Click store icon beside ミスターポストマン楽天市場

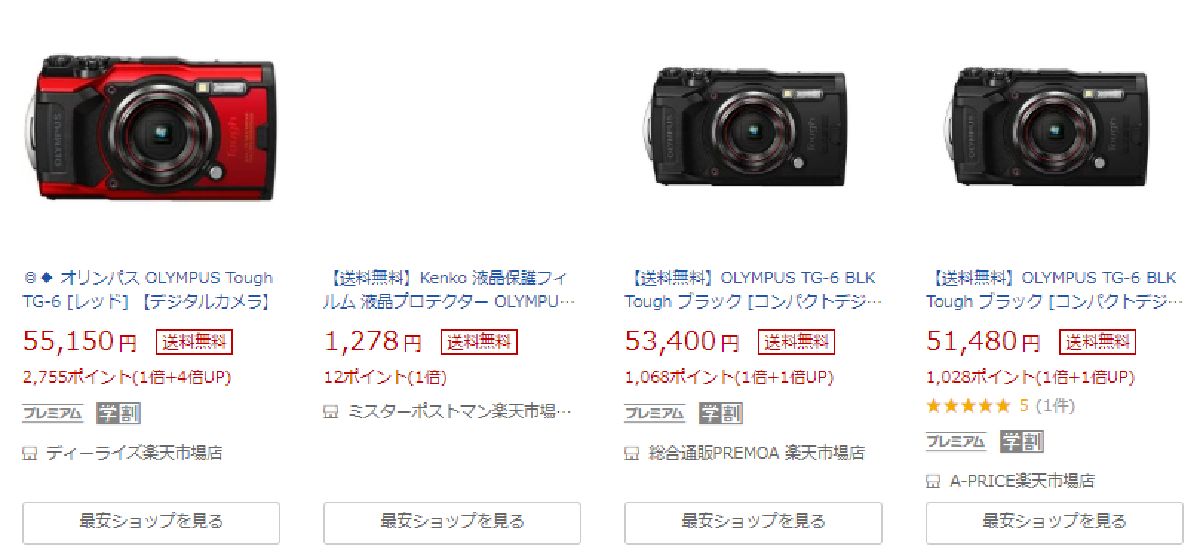tap(332, 411)
